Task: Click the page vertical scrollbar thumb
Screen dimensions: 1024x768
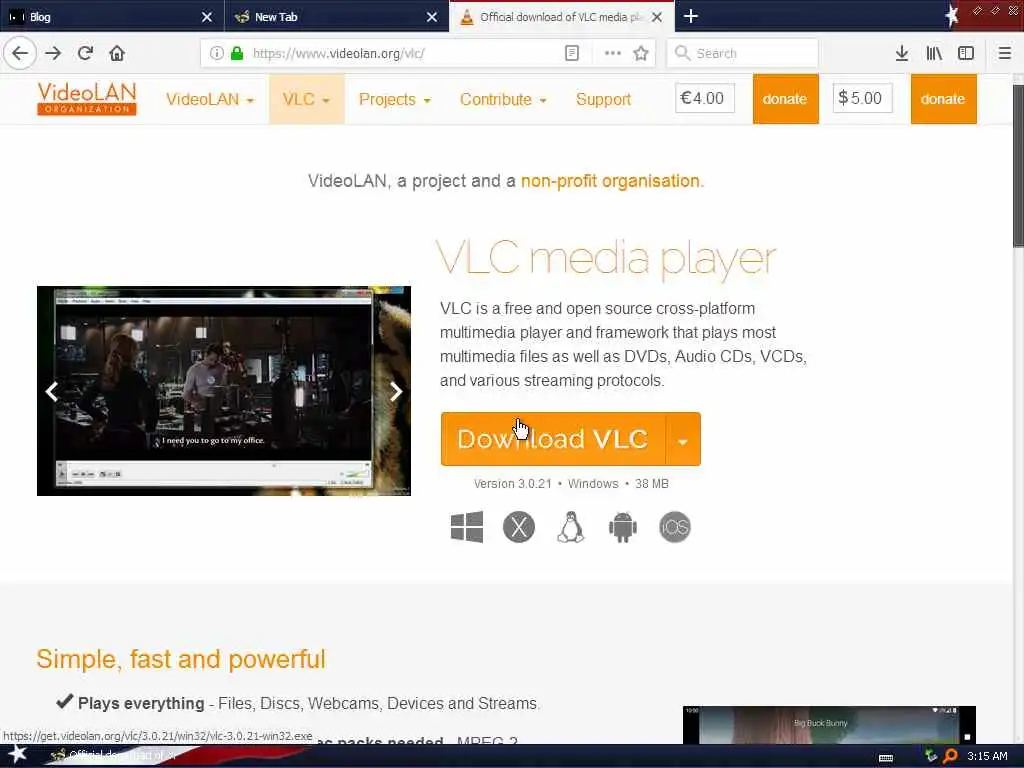Action: [x=1018, y=165]
